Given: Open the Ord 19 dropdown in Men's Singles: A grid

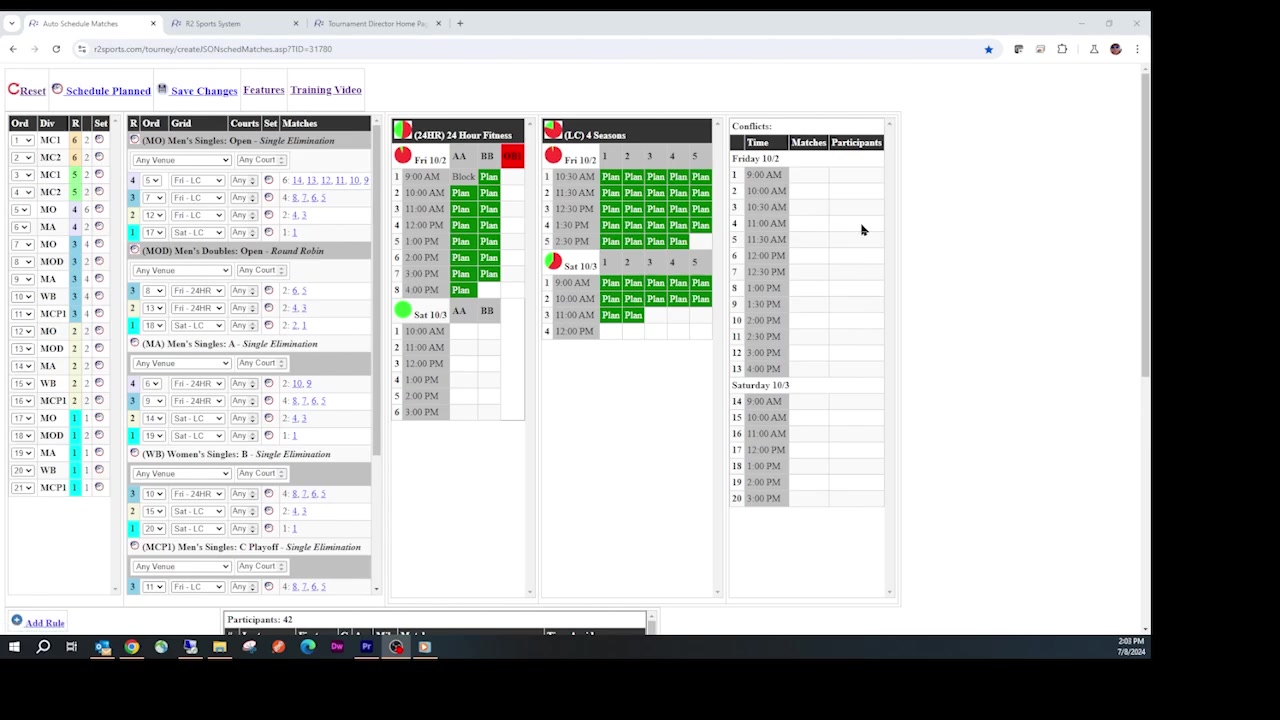Looking at the screenshot, I should pyautogui.click(x=153, y=435).
